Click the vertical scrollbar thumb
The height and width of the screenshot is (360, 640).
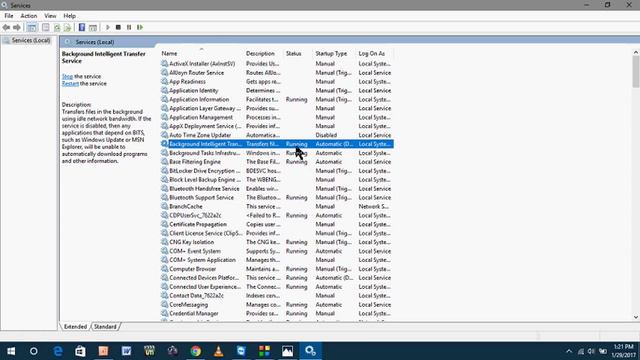pos(636,71)
